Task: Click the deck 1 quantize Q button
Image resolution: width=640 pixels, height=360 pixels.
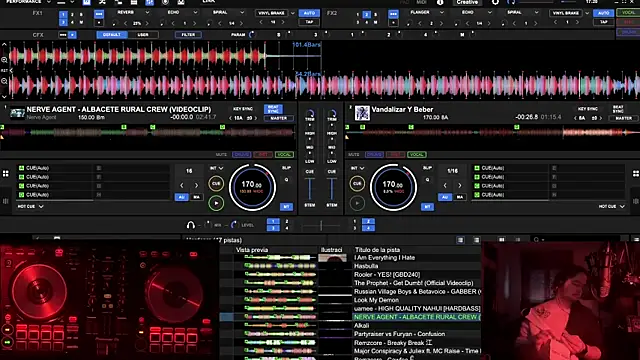Action: coord(287,180)
